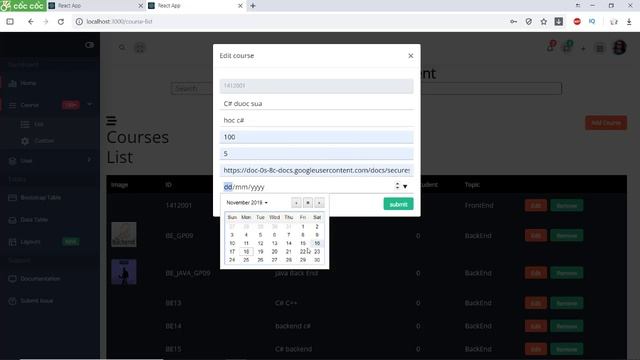Pick November 18 in the calendar
The width and height of the screenshot is (640, 360).
(246, 251)
